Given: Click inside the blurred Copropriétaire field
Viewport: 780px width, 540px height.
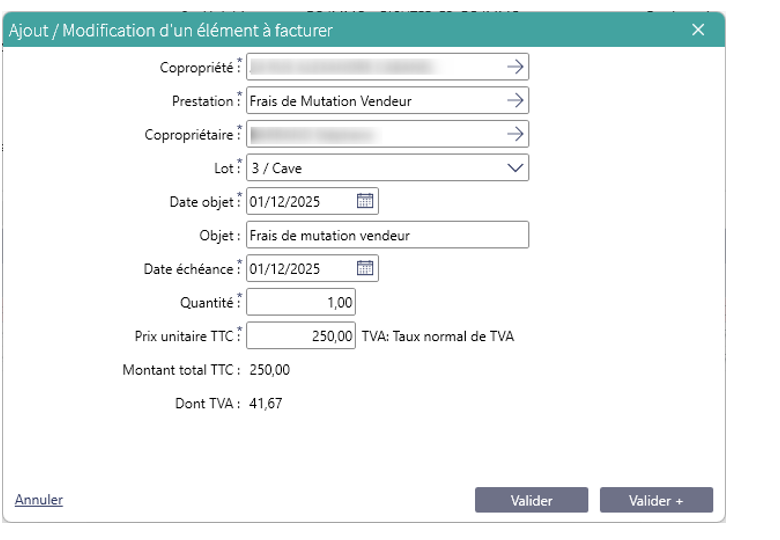Looking at the screenshot, I should click(x=376, y=134).
